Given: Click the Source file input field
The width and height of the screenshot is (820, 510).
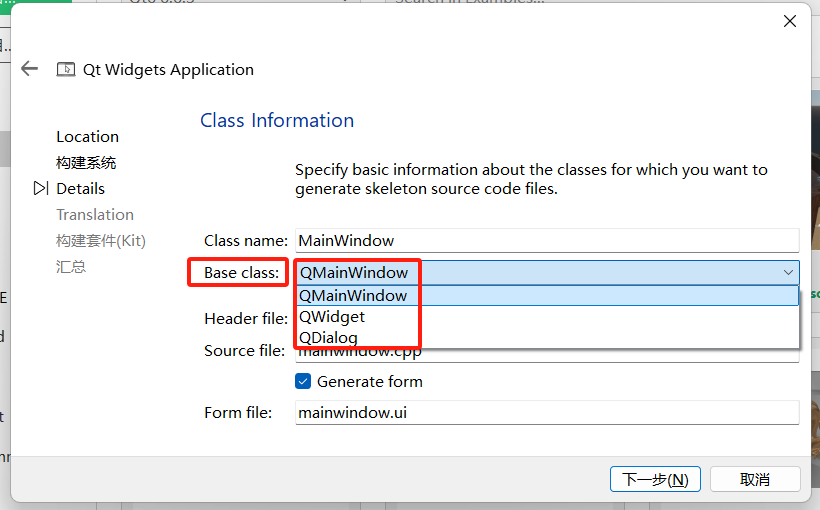Looking at the screenshot, I should 547,355.
